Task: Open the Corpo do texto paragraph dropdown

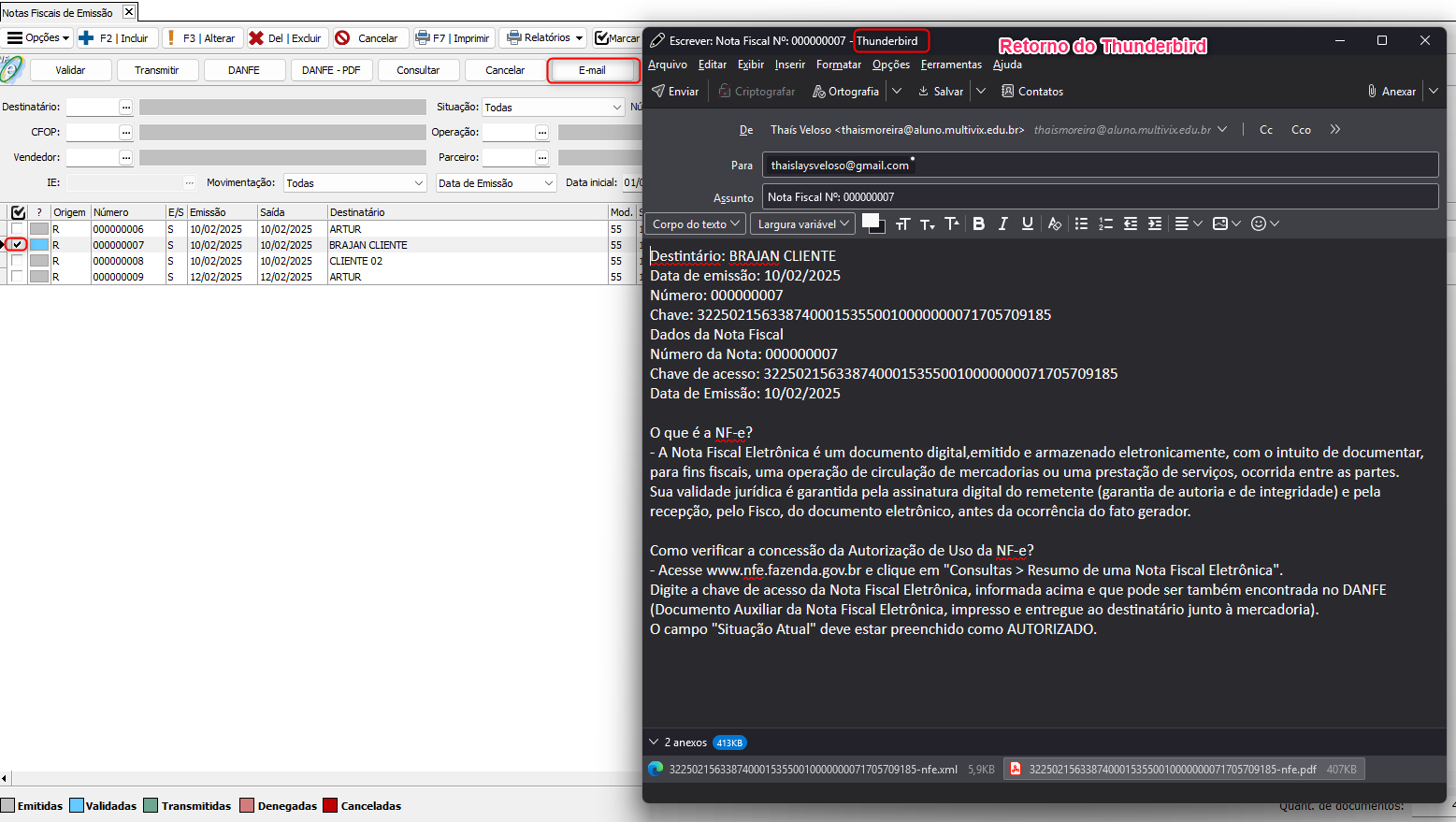Action: pyautogui.click(x=695, y=224)
